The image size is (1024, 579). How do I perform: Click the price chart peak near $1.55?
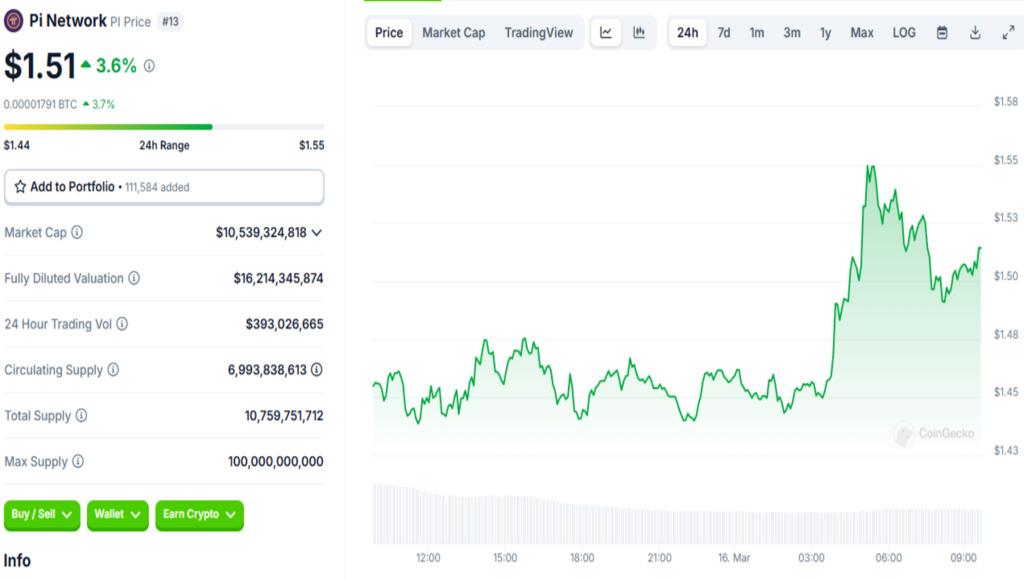[871, 168]
